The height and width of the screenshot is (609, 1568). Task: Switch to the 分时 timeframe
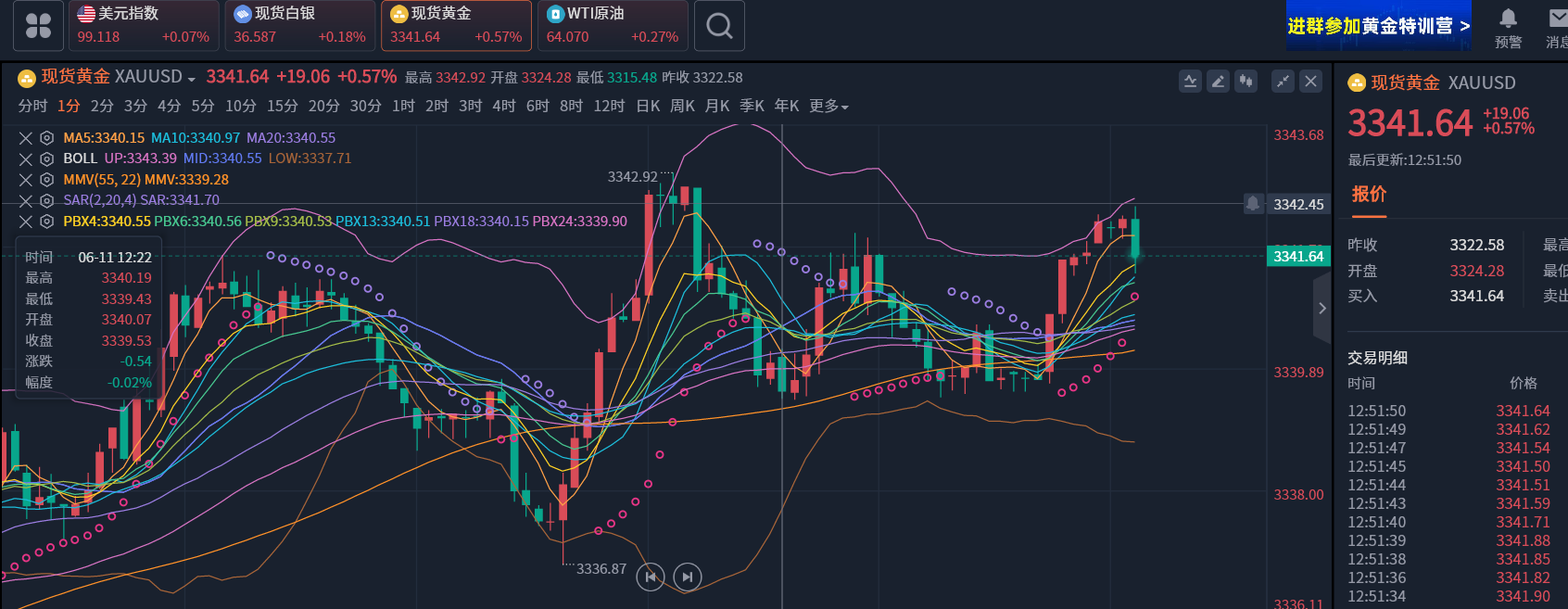(x=32, y=107)
